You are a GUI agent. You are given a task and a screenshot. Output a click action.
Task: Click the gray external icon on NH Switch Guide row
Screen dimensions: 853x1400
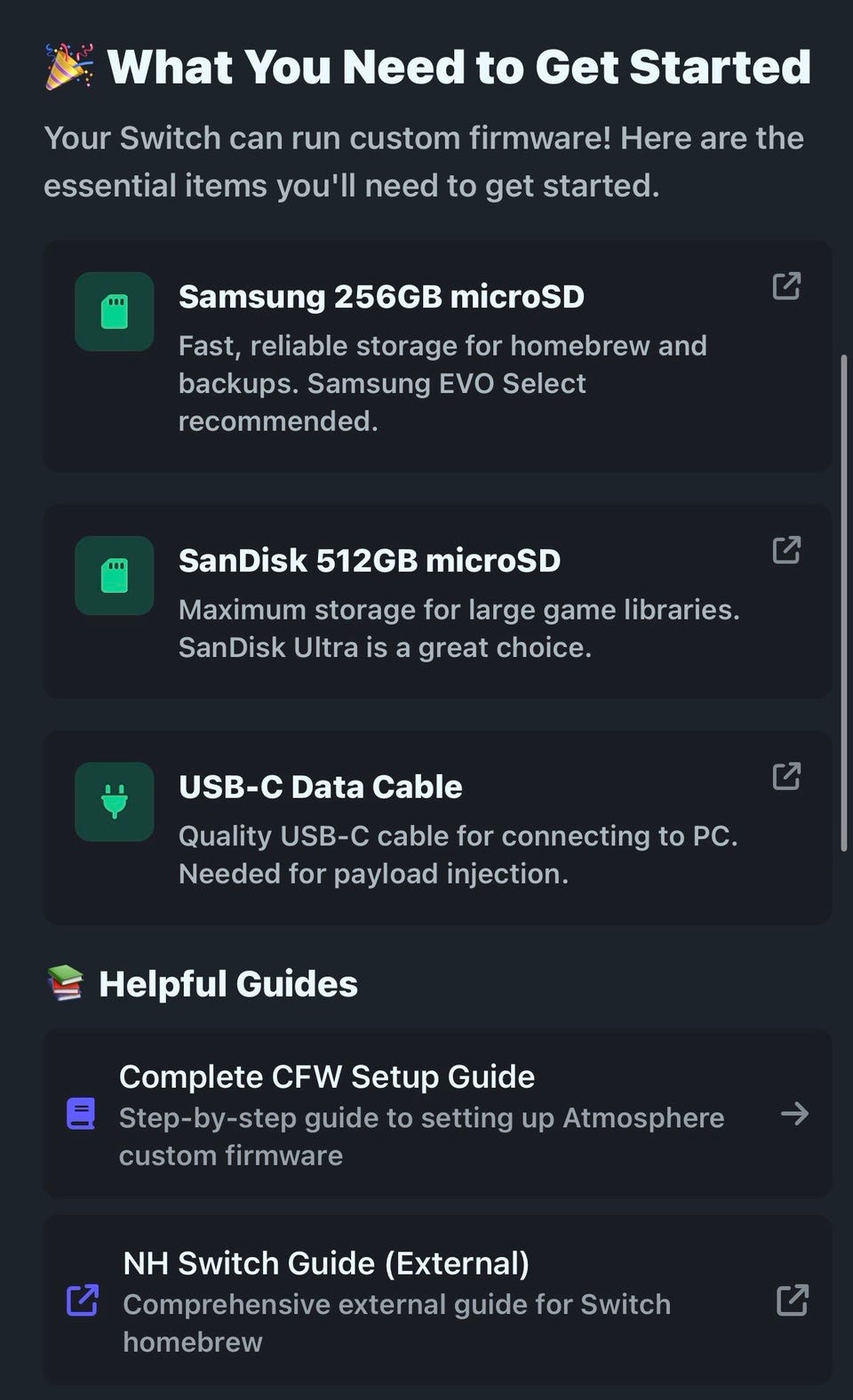click(793, 1300)
